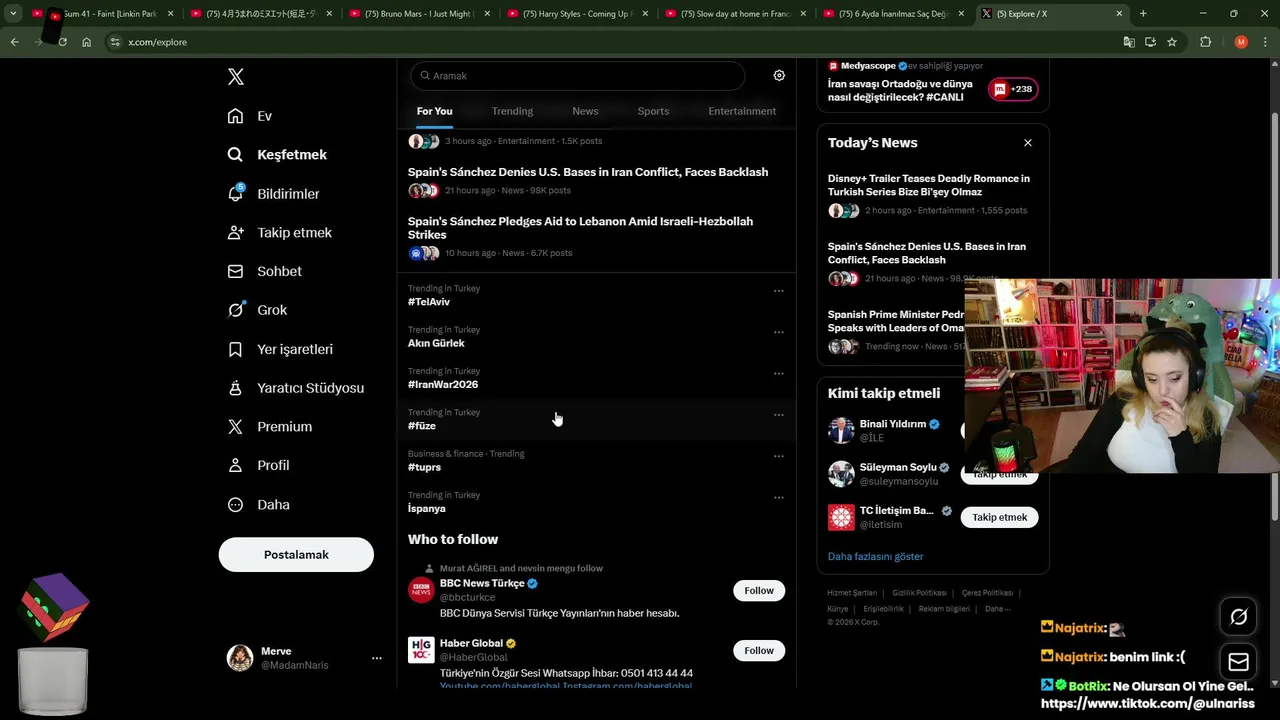The width and height of the screenshot is (1280, 720).
Task: Click browser back arrow
Action: coord(14,42)
